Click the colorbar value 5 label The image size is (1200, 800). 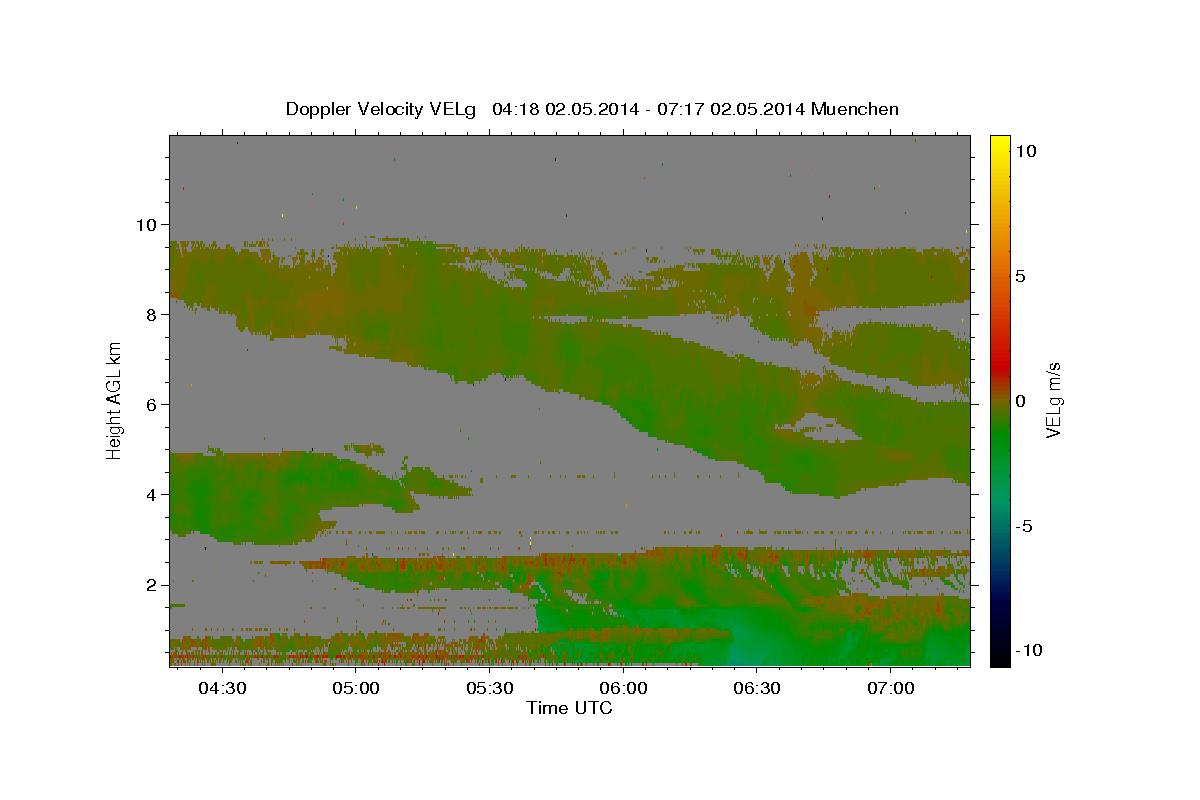pyautogui.click(x=1021, y=275)
